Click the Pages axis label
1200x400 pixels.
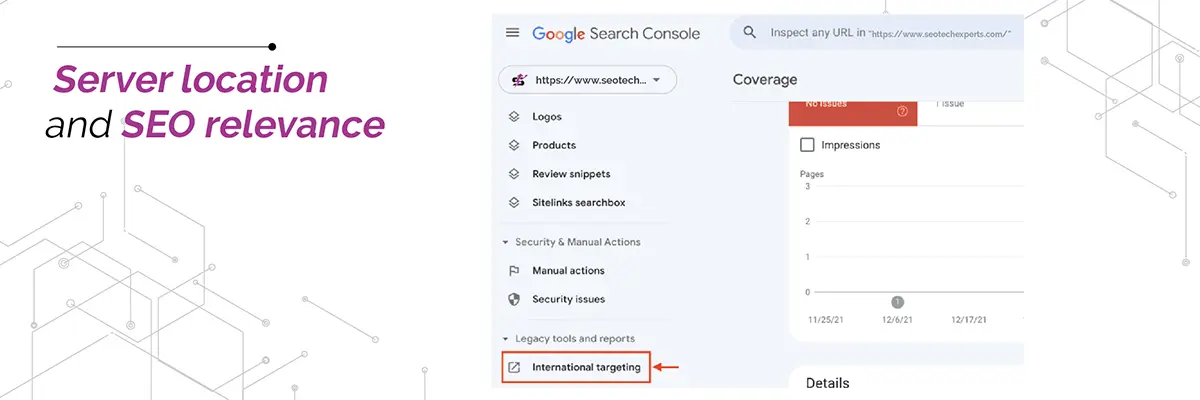tap(812, 175)
